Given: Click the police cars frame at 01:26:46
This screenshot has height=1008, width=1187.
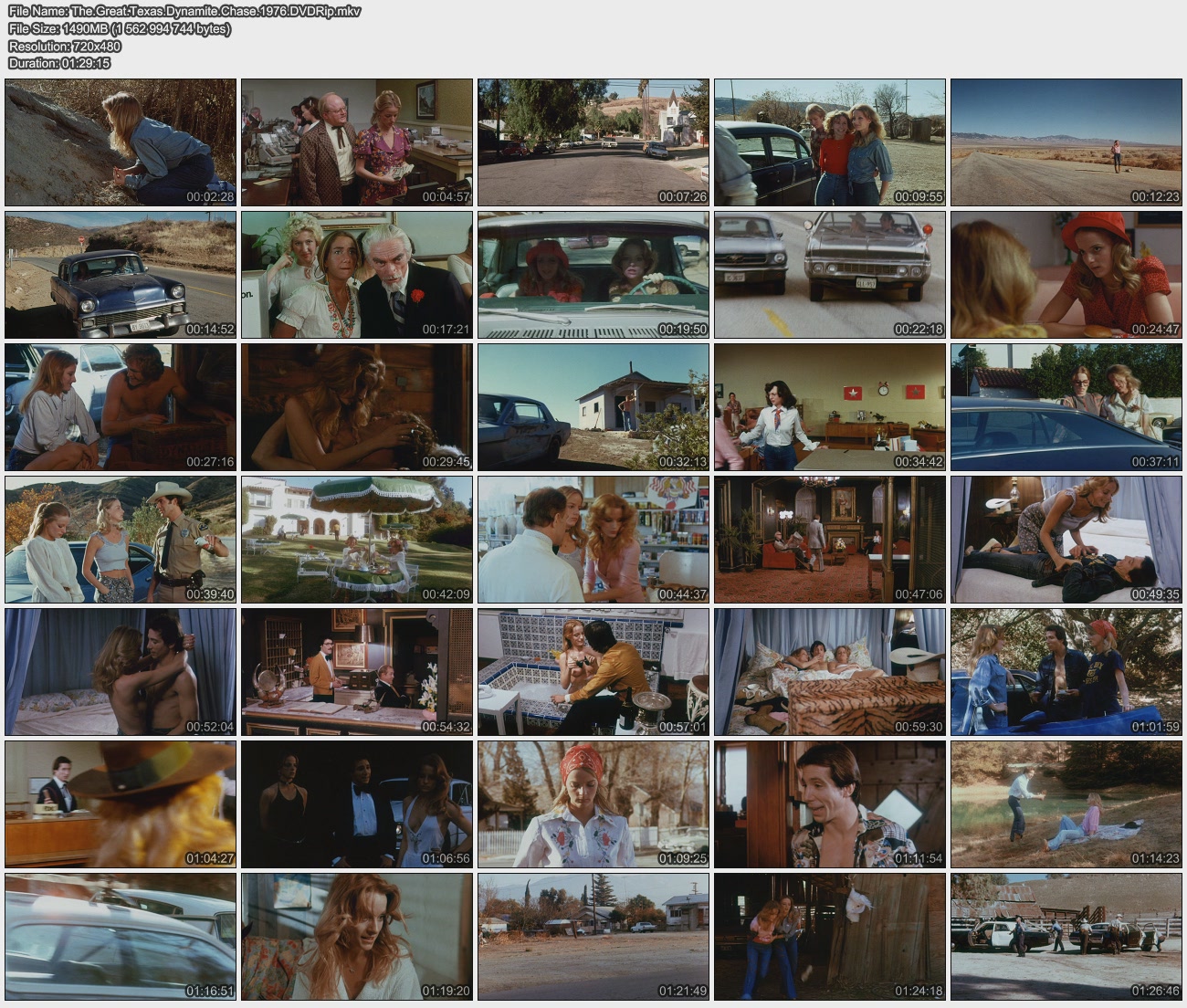Looking at the screenshot, I should click(x=1066, y=937).
